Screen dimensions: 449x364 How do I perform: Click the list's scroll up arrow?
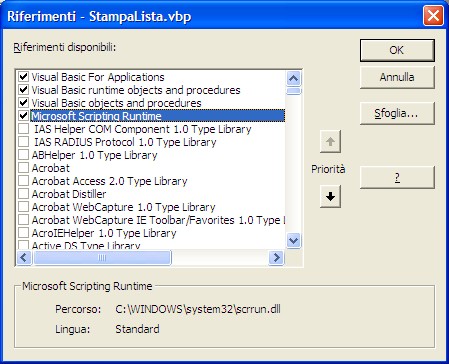tap(294, 79)
